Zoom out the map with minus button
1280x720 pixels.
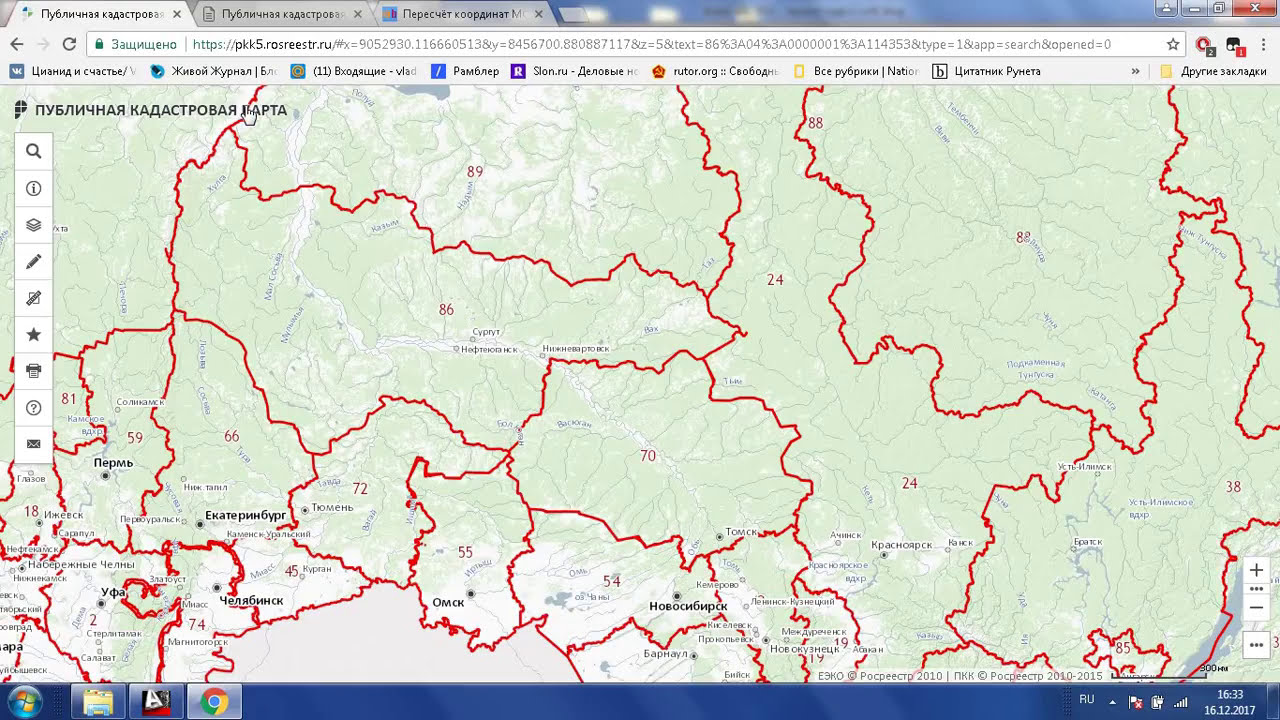tap(1257, 607)
